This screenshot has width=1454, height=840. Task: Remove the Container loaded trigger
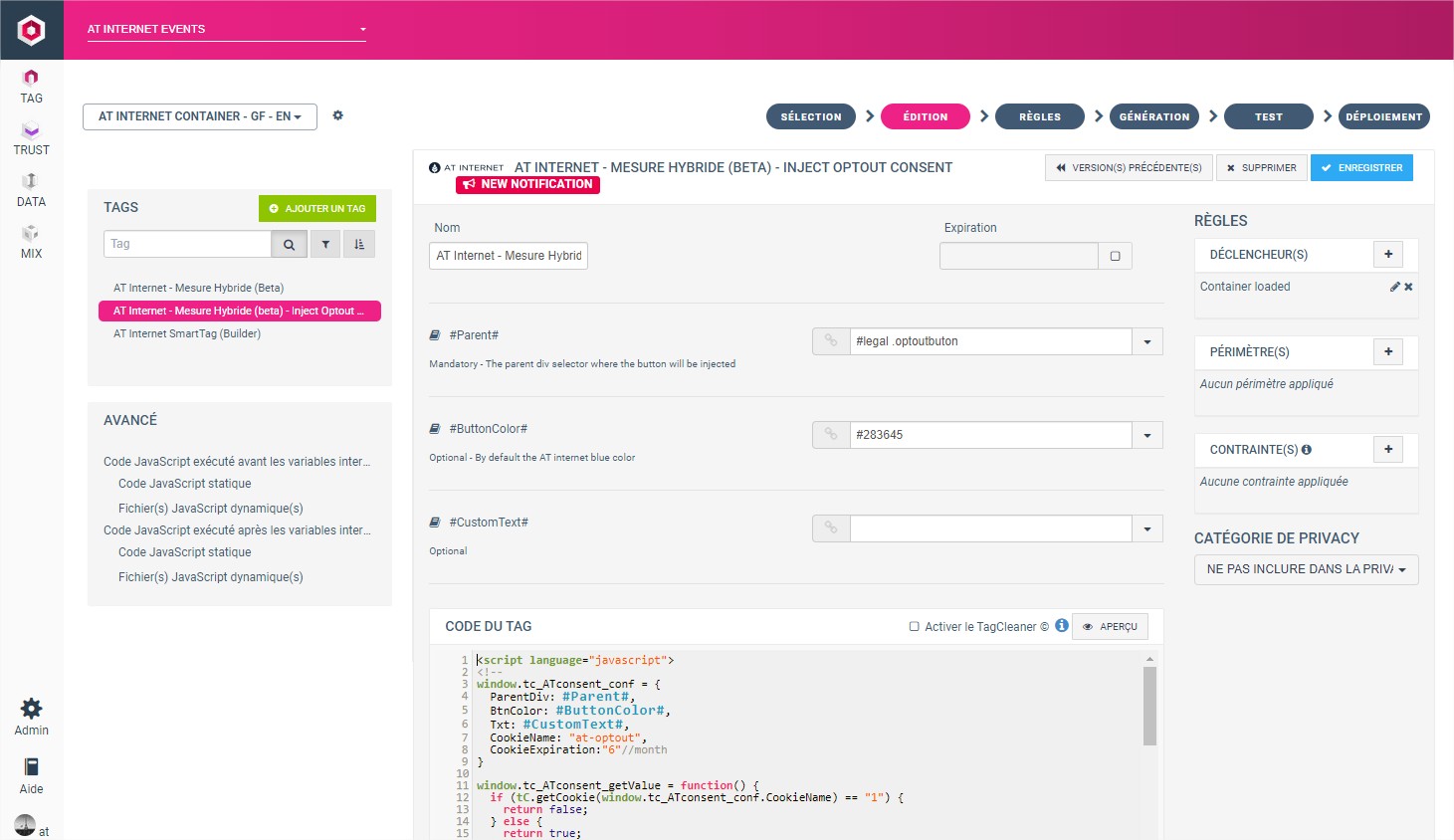click(x=1408, y=287)
